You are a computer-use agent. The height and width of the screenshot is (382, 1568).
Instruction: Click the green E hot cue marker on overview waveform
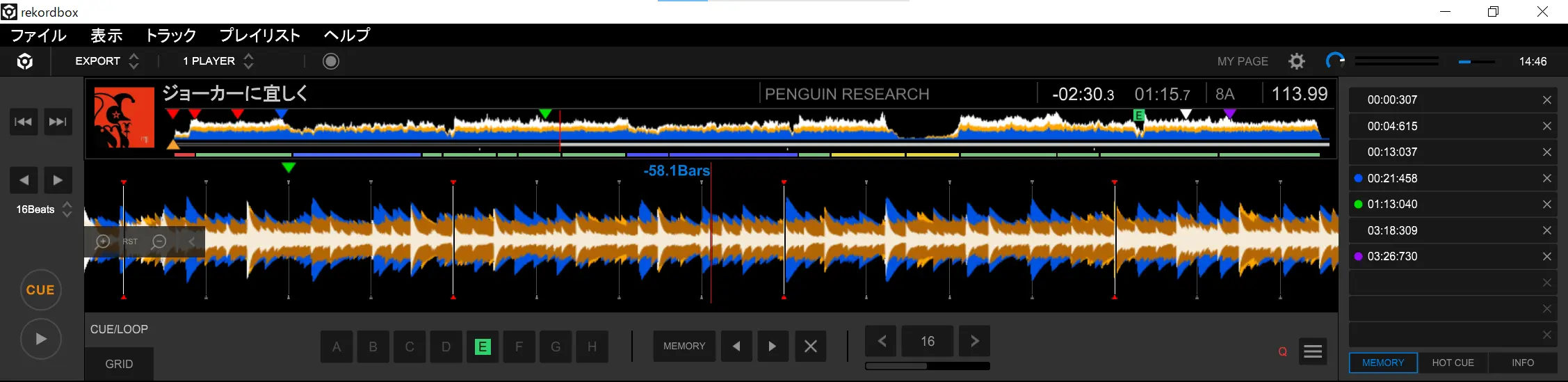[1139, 116]
